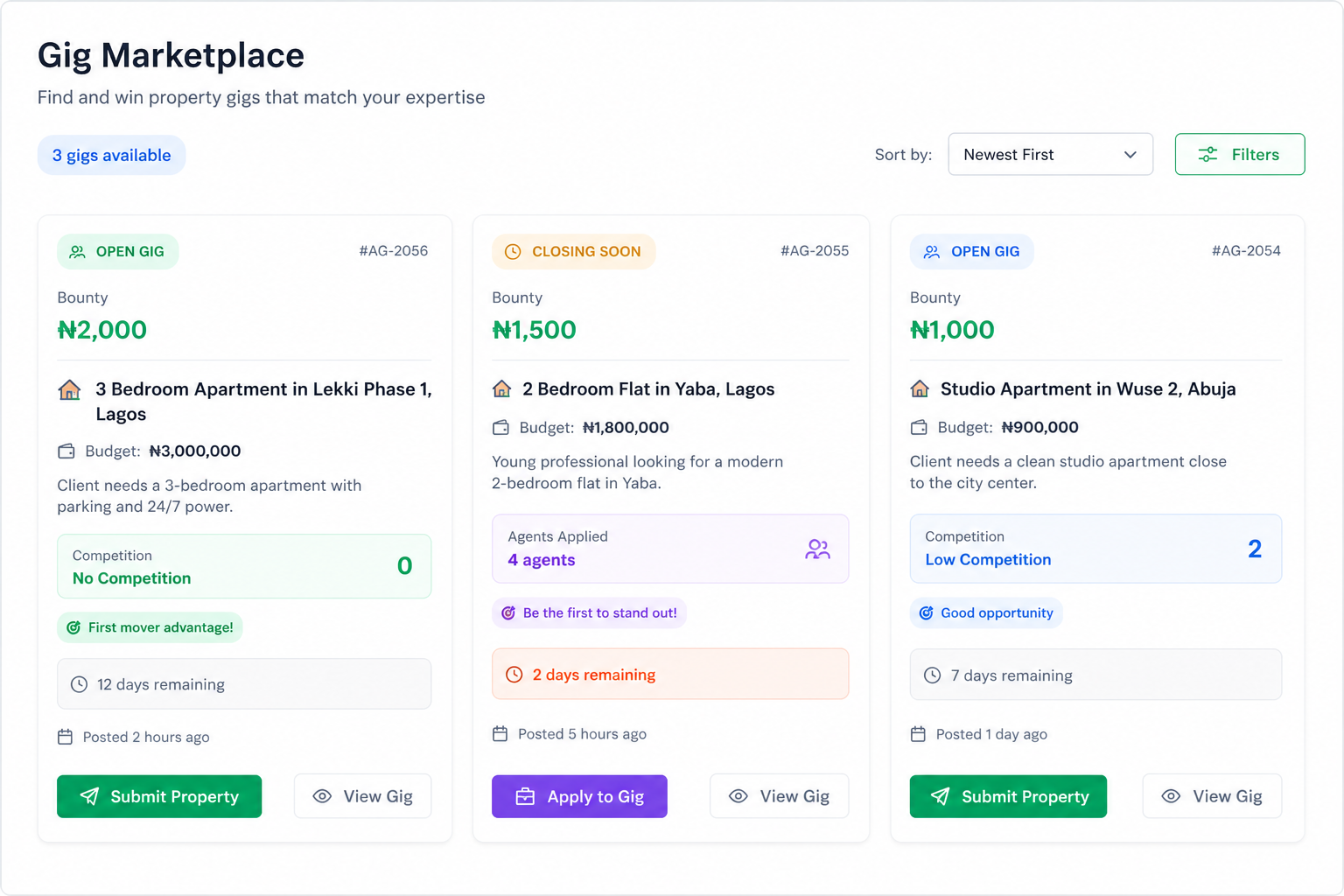Click the gig ID #AG-2055
The width and height of the screenshot is (1344, 896).
(x=815, y=251)
